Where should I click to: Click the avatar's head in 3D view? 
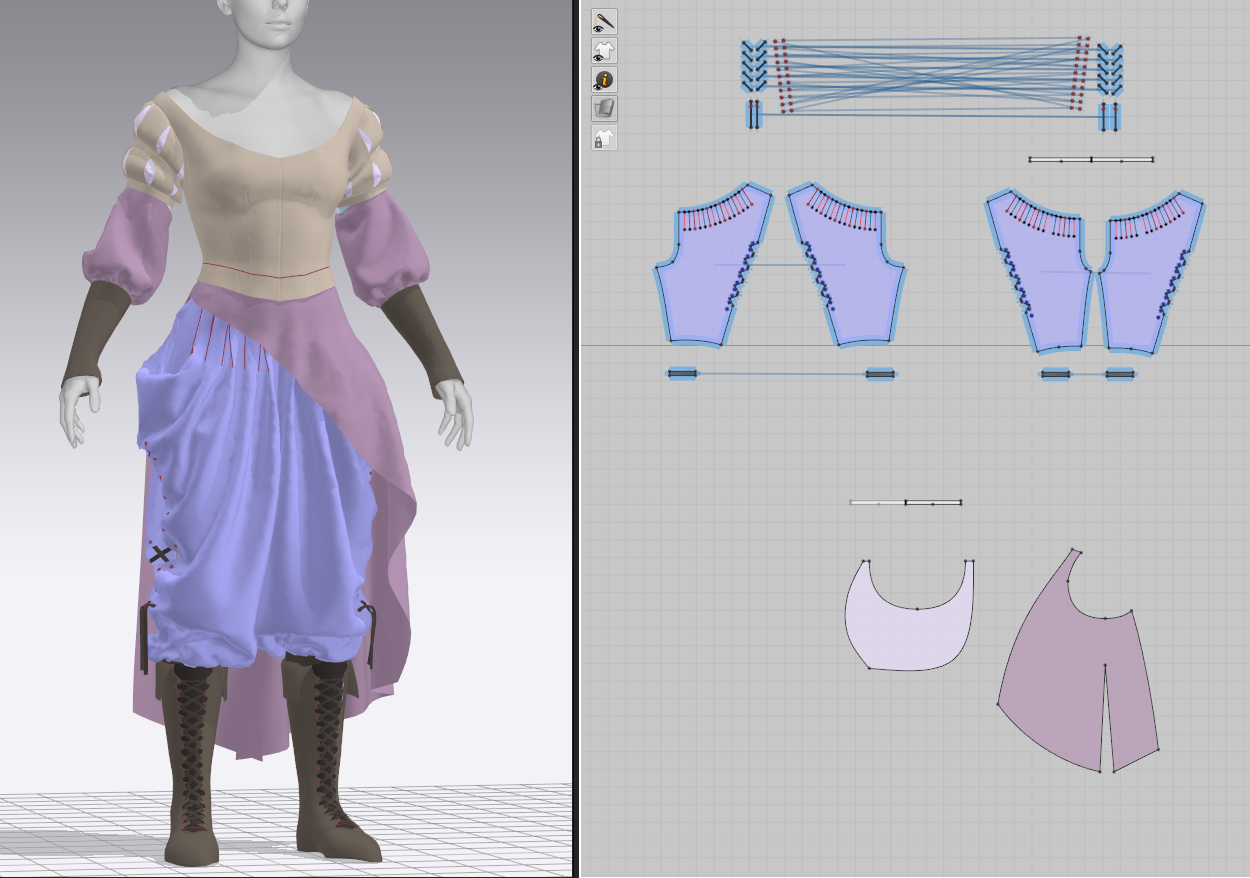pyautogui.click(x=266, y=20)
